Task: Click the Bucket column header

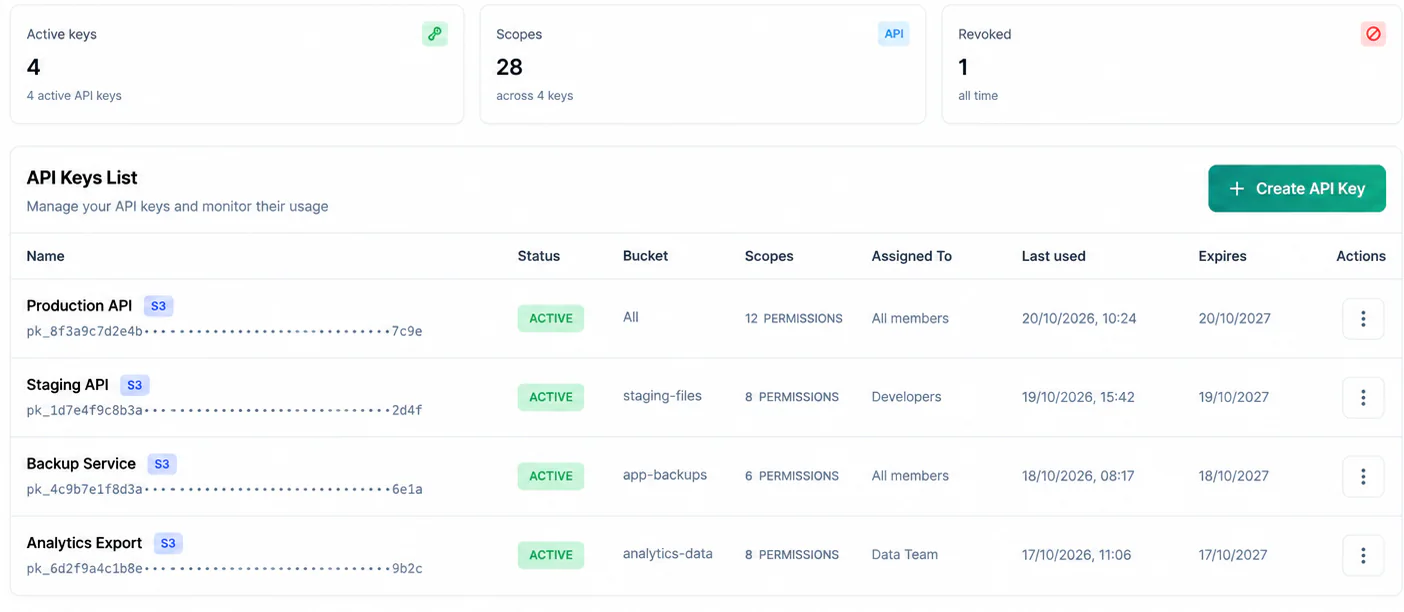Action: click(x=645, y=256)
